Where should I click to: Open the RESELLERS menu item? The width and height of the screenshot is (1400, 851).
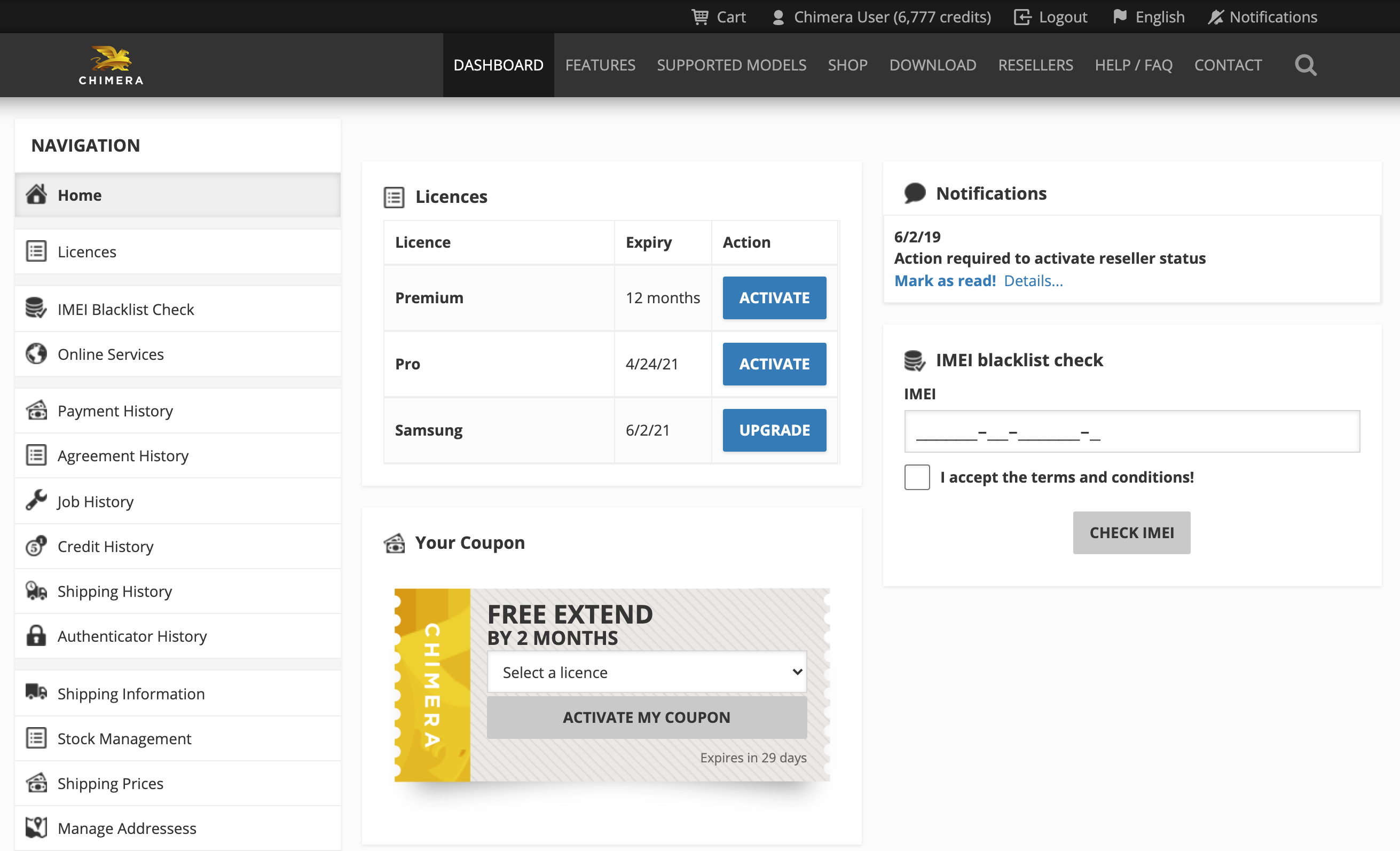click(1035, 65)
